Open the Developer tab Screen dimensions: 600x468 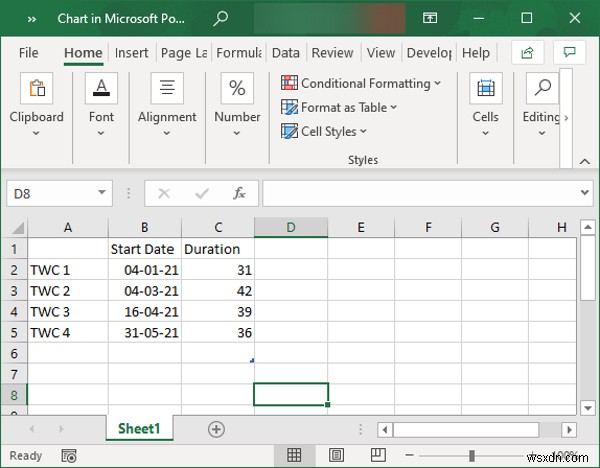pos(429,52)
